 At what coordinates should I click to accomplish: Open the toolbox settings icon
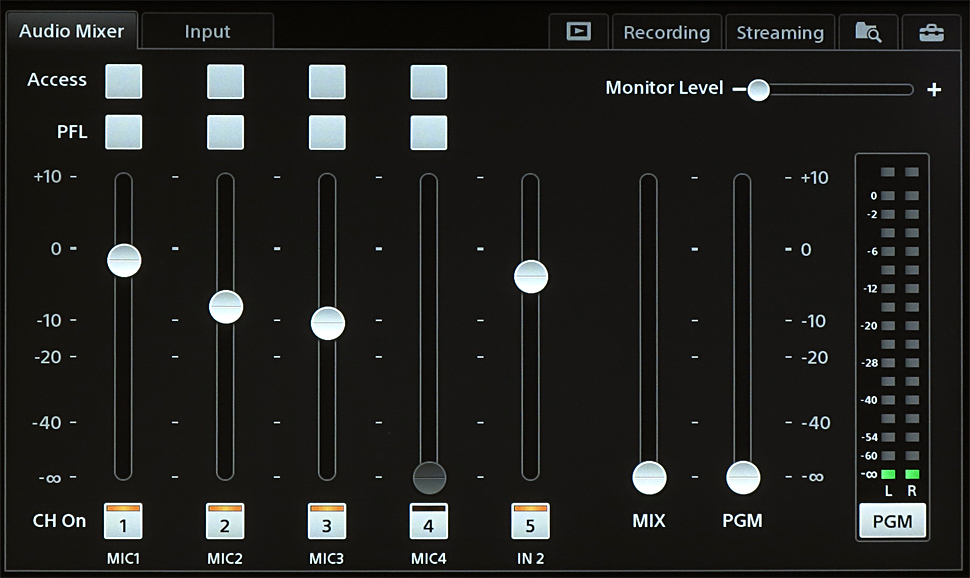click(x=931, y=32)
